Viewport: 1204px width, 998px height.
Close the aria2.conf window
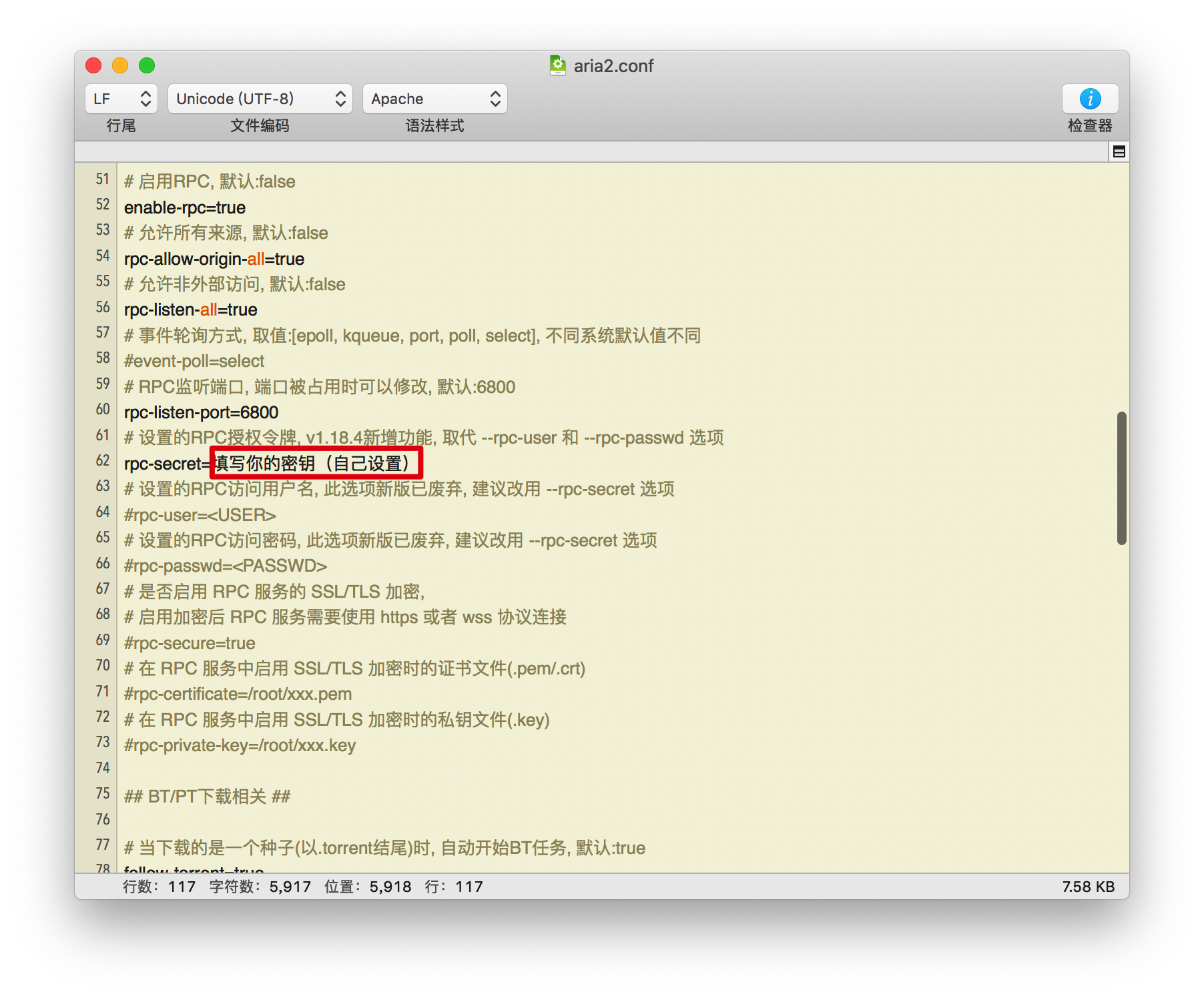[93, 65]
